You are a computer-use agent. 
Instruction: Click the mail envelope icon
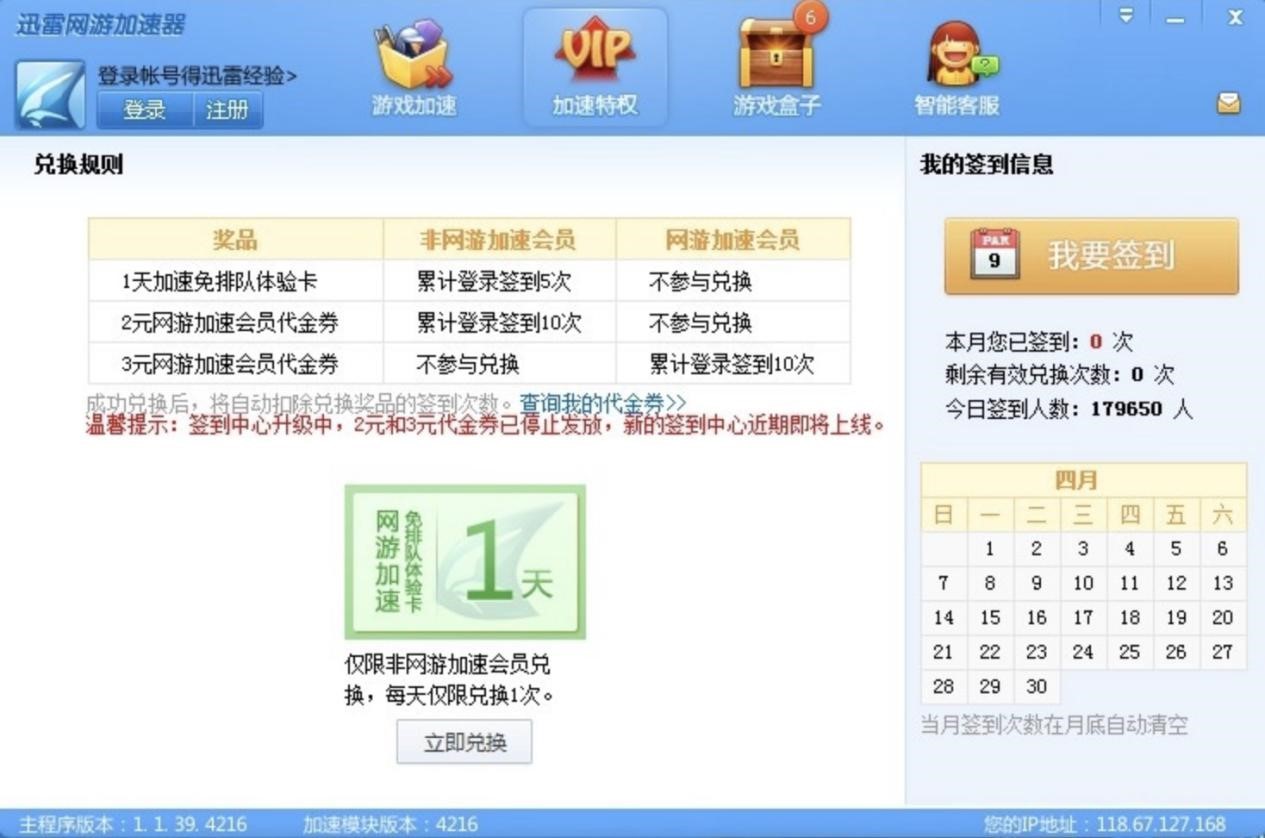(x=1228, y=103)
